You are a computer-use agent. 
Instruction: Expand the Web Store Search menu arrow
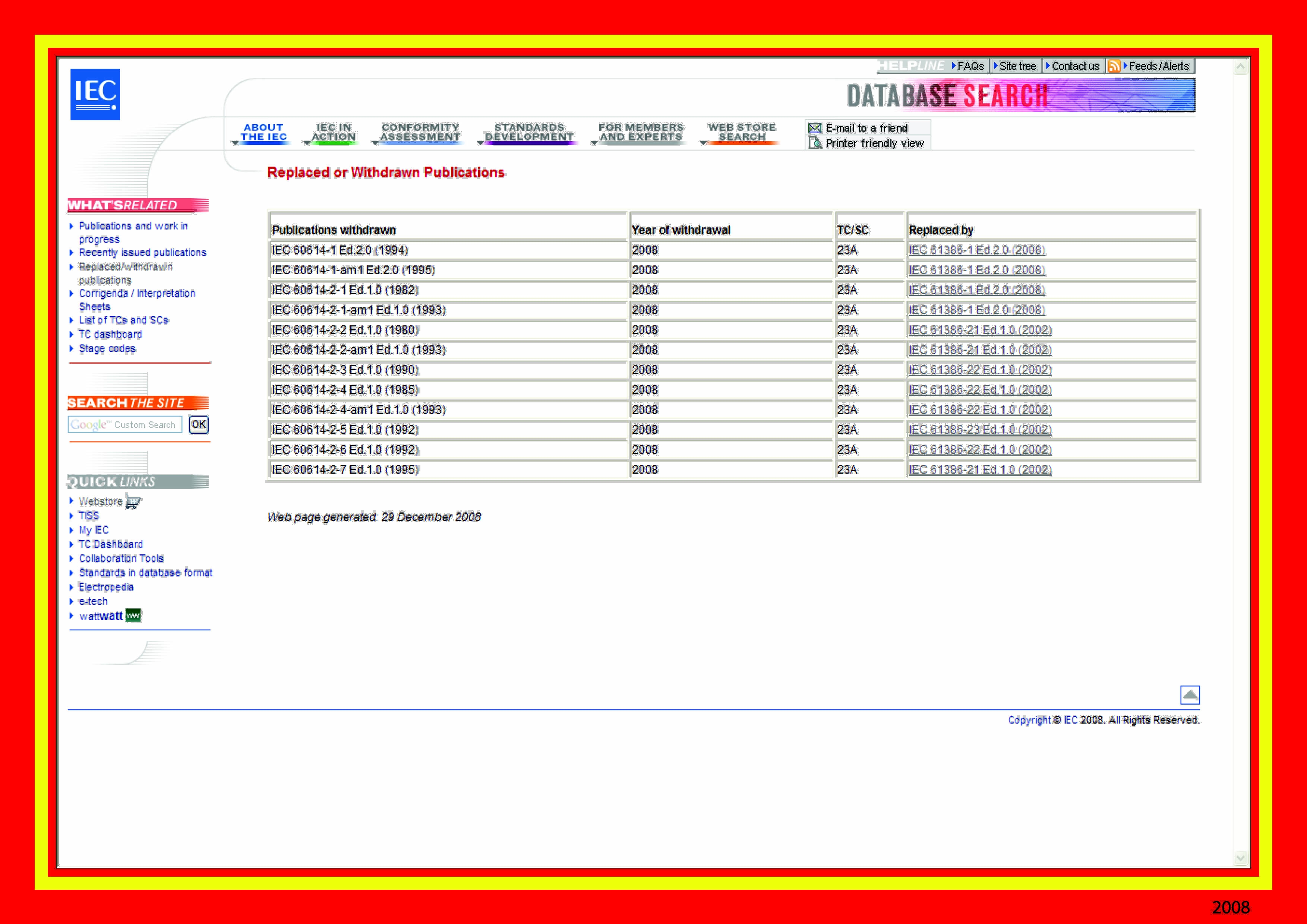click(703, 143)
